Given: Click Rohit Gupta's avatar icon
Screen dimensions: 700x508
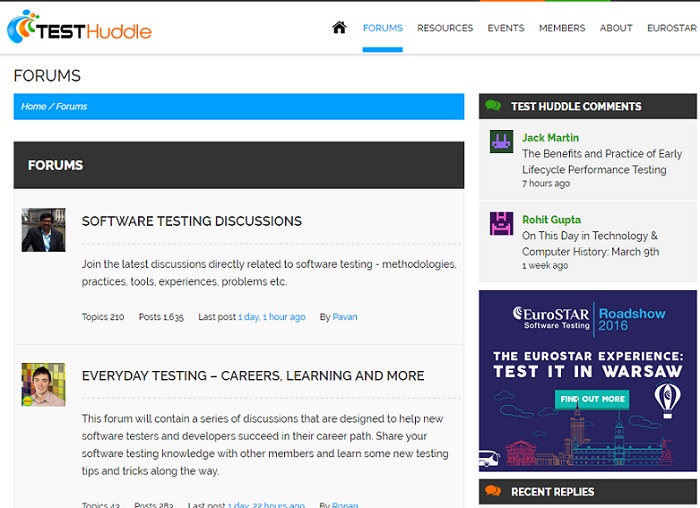Looking at the screenshot, I should coord(501,223).
